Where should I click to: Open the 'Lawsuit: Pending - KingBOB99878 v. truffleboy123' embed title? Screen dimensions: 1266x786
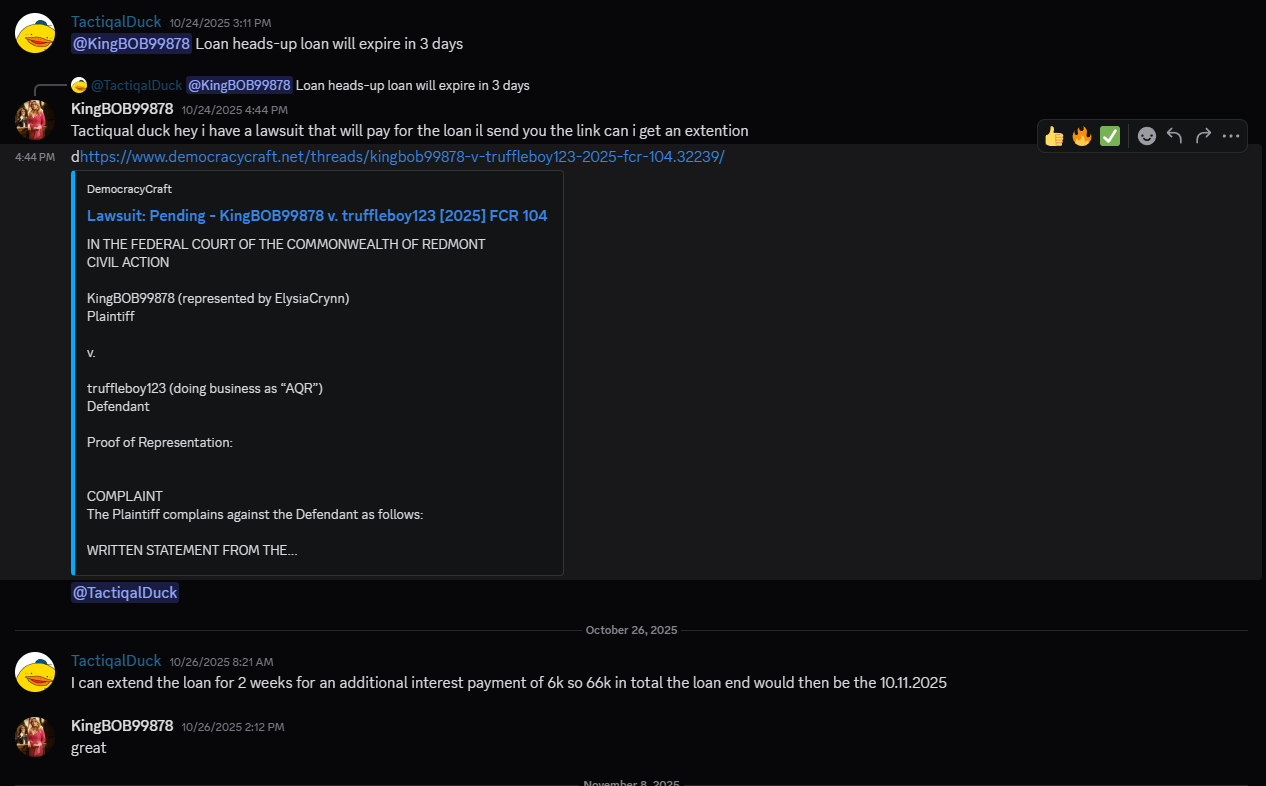click(x=317, y=215)
